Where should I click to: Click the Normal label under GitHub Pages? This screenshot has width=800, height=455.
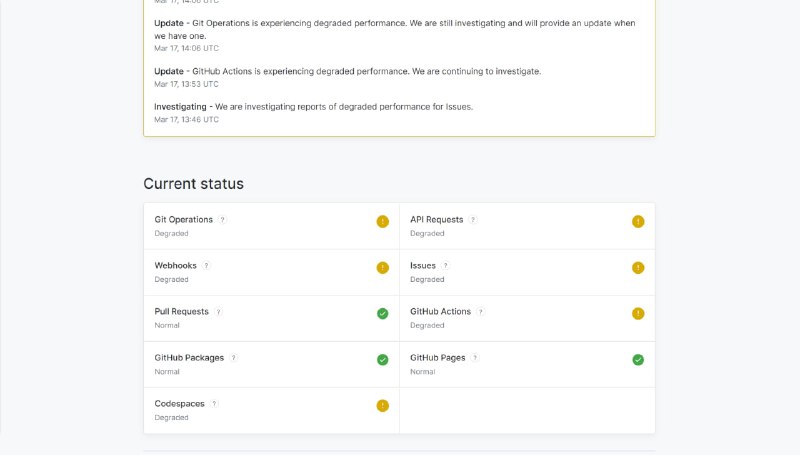[422, 372]
